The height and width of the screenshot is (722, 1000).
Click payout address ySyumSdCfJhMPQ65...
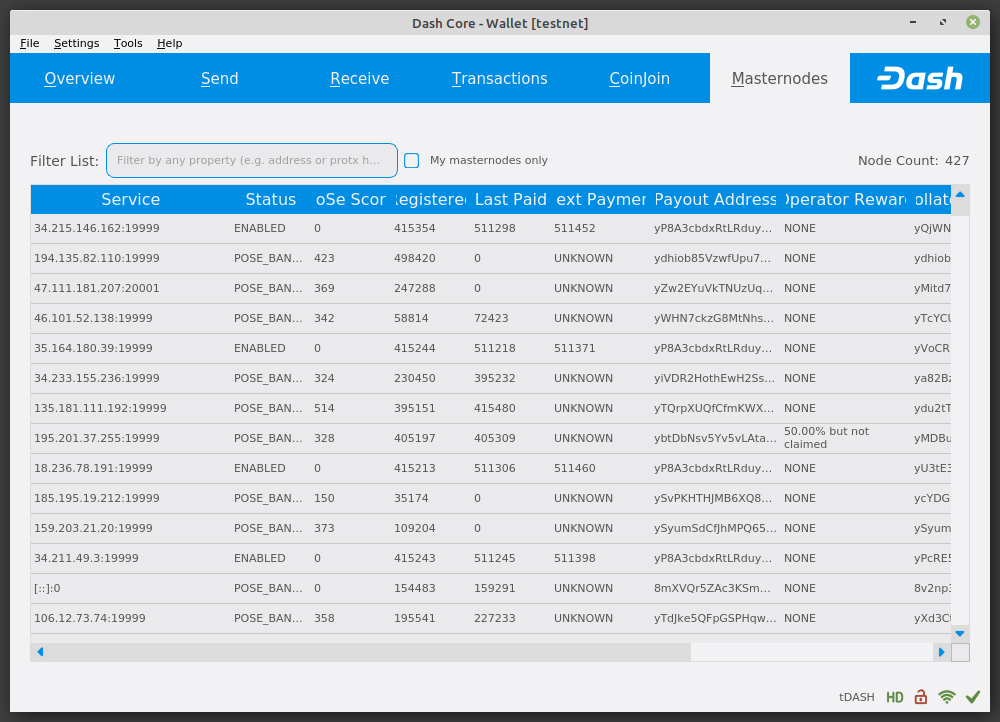(x=715, y=528)
